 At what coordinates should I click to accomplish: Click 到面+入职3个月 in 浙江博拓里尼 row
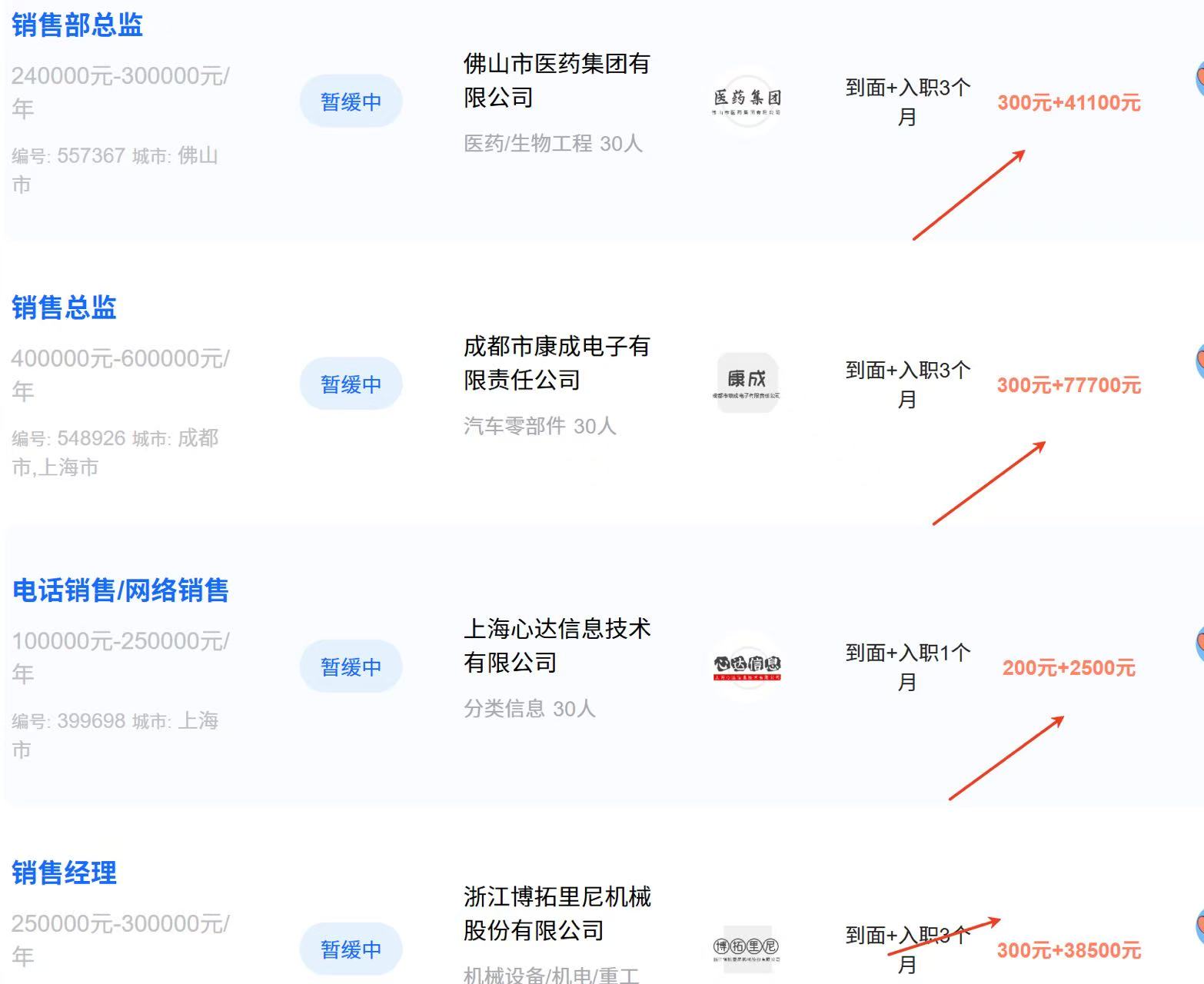[x=907, y=949]
